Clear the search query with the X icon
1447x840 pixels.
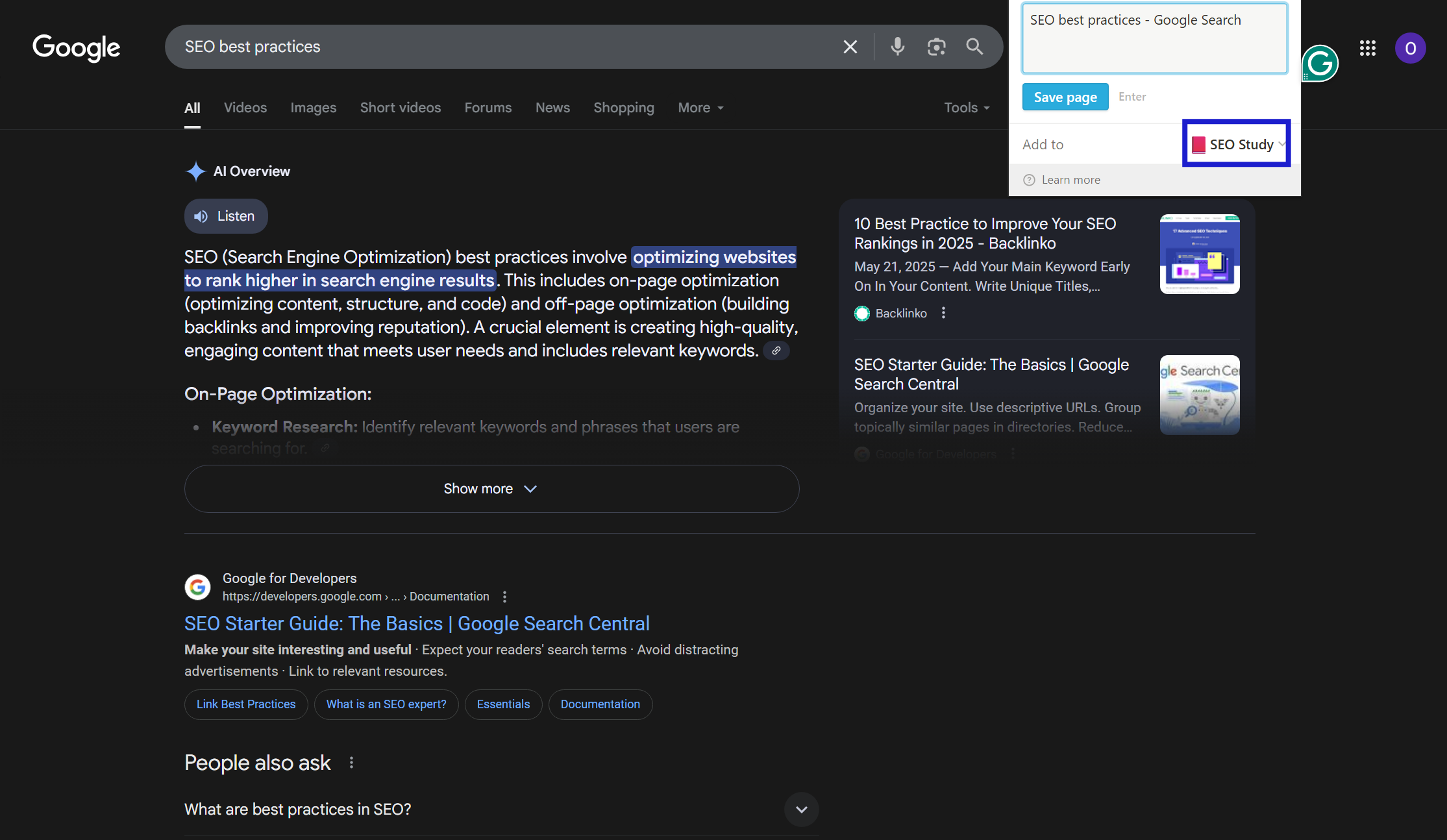point(849,46)
